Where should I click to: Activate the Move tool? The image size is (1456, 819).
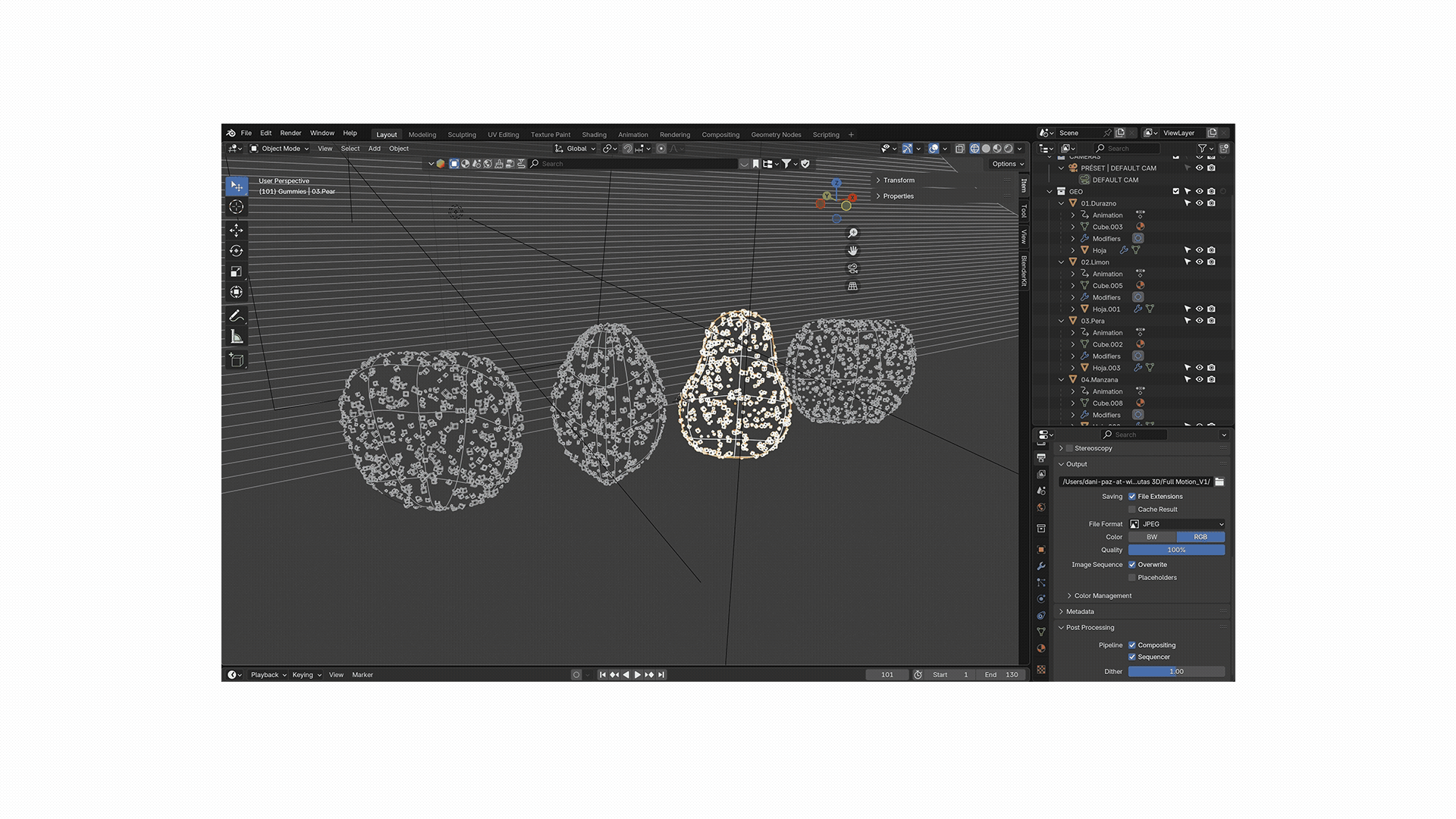[x=237, y=230]
